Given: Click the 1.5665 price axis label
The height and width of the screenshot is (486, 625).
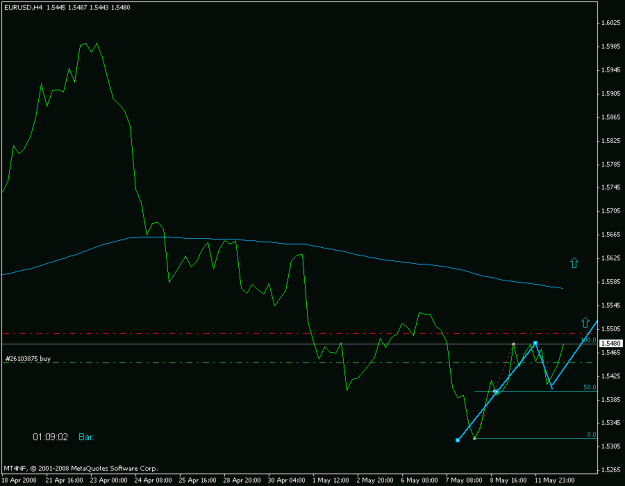Looking at the screenshot, I should [x=611, y=234].
